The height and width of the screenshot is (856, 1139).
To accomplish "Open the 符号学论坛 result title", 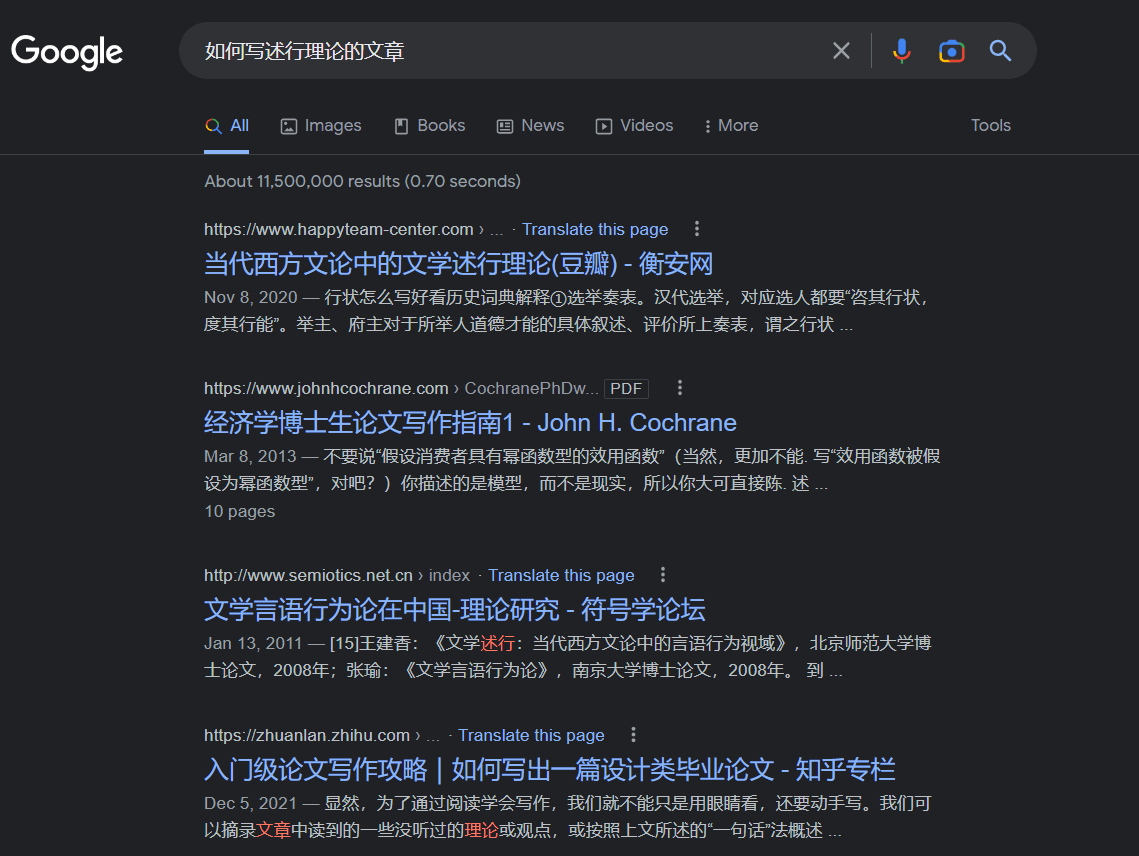I will point(454,610).
